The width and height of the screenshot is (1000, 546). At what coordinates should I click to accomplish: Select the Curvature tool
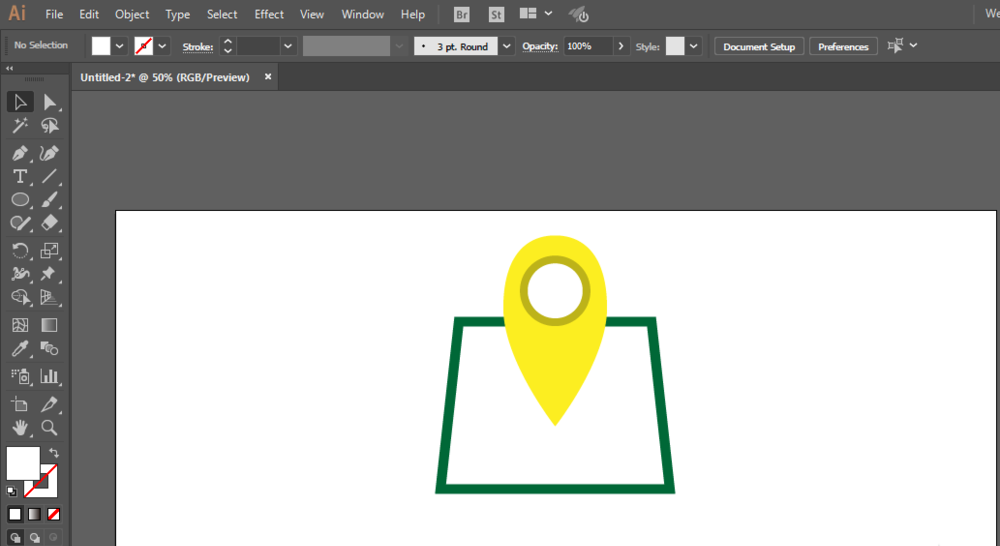tap(49, 153)
